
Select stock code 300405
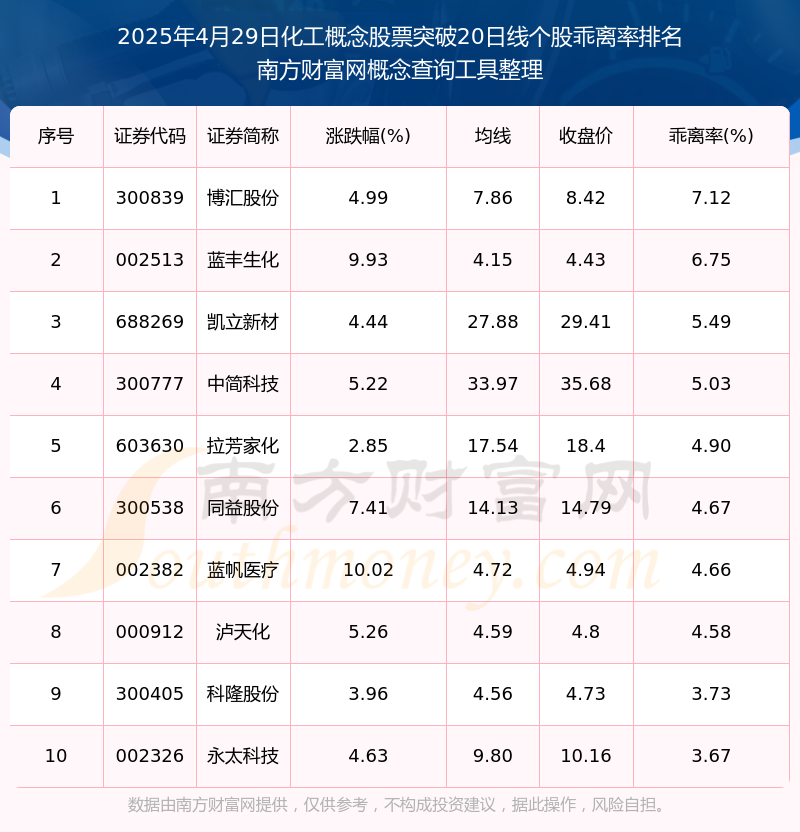pyautogui.click(x=150, y=695)
